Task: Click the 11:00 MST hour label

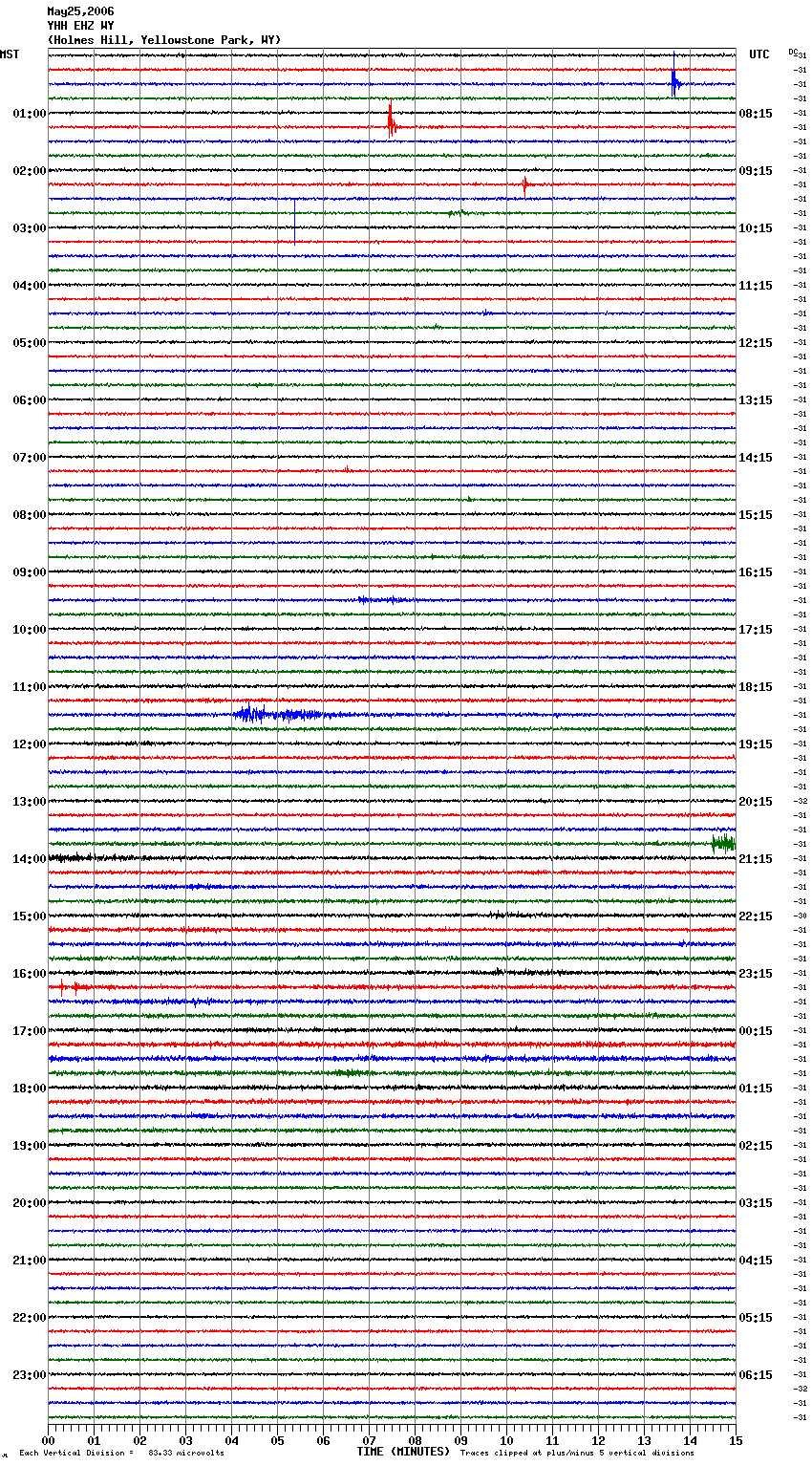Action: [30, 687]
